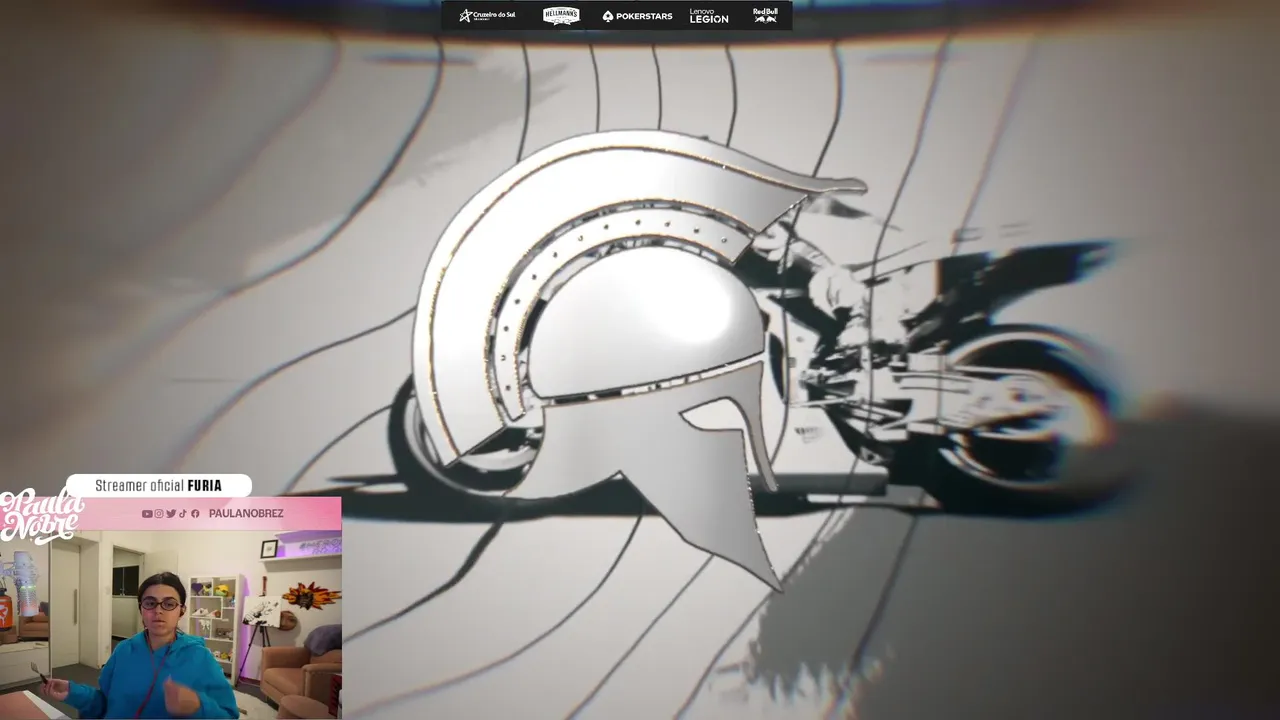The image size is (1280, 720).
Task: Click the Facebook icon in pink banner
Action: coord(195,513)
